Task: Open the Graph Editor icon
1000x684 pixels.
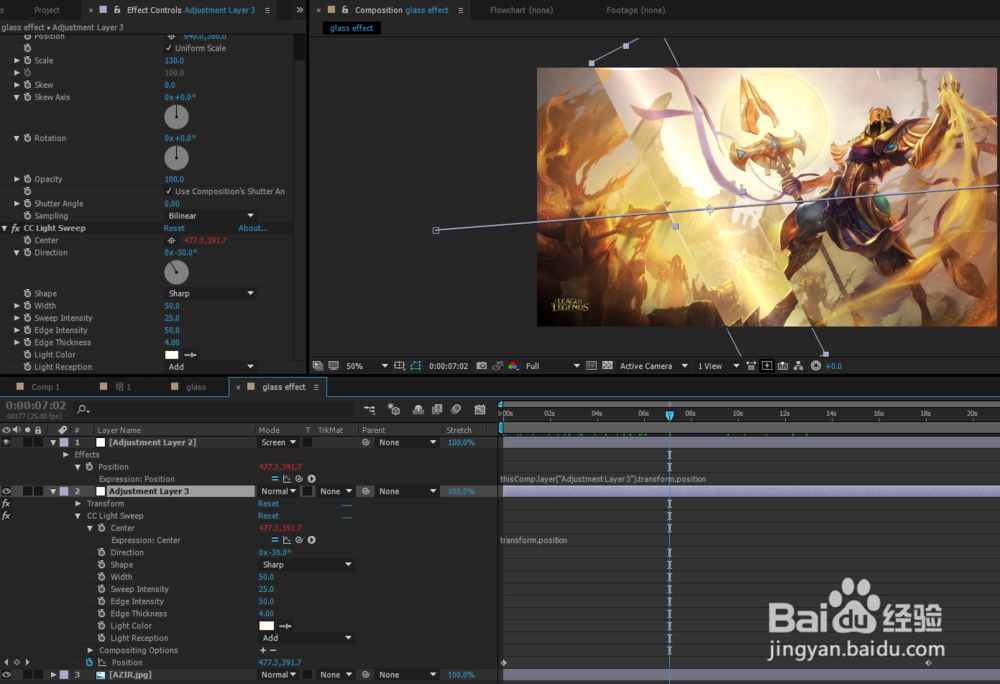Action: (480, 409)
